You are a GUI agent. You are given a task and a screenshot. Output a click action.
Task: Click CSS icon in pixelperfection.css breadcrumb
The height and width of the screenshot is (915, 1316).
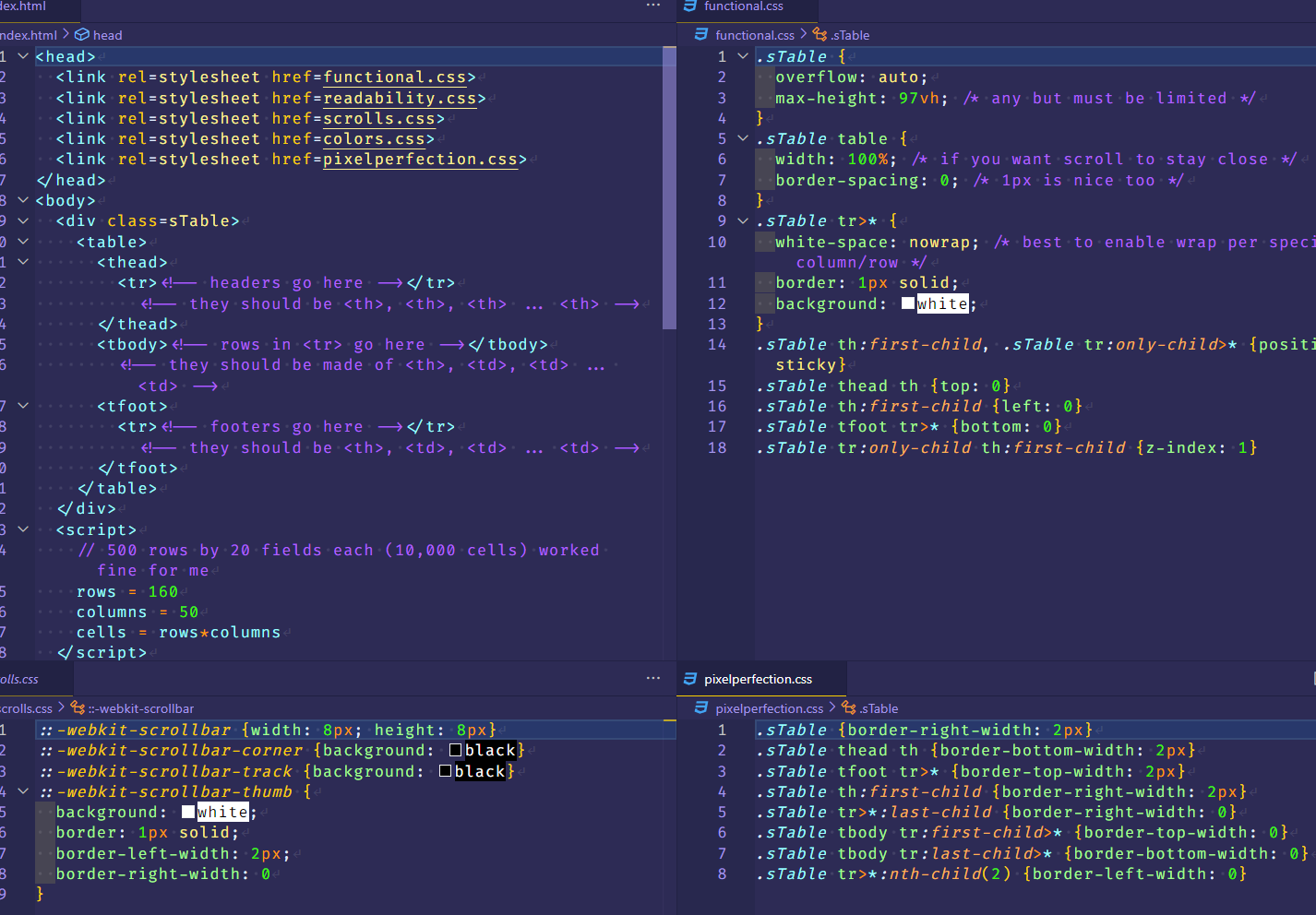click(x=700, y=708)
